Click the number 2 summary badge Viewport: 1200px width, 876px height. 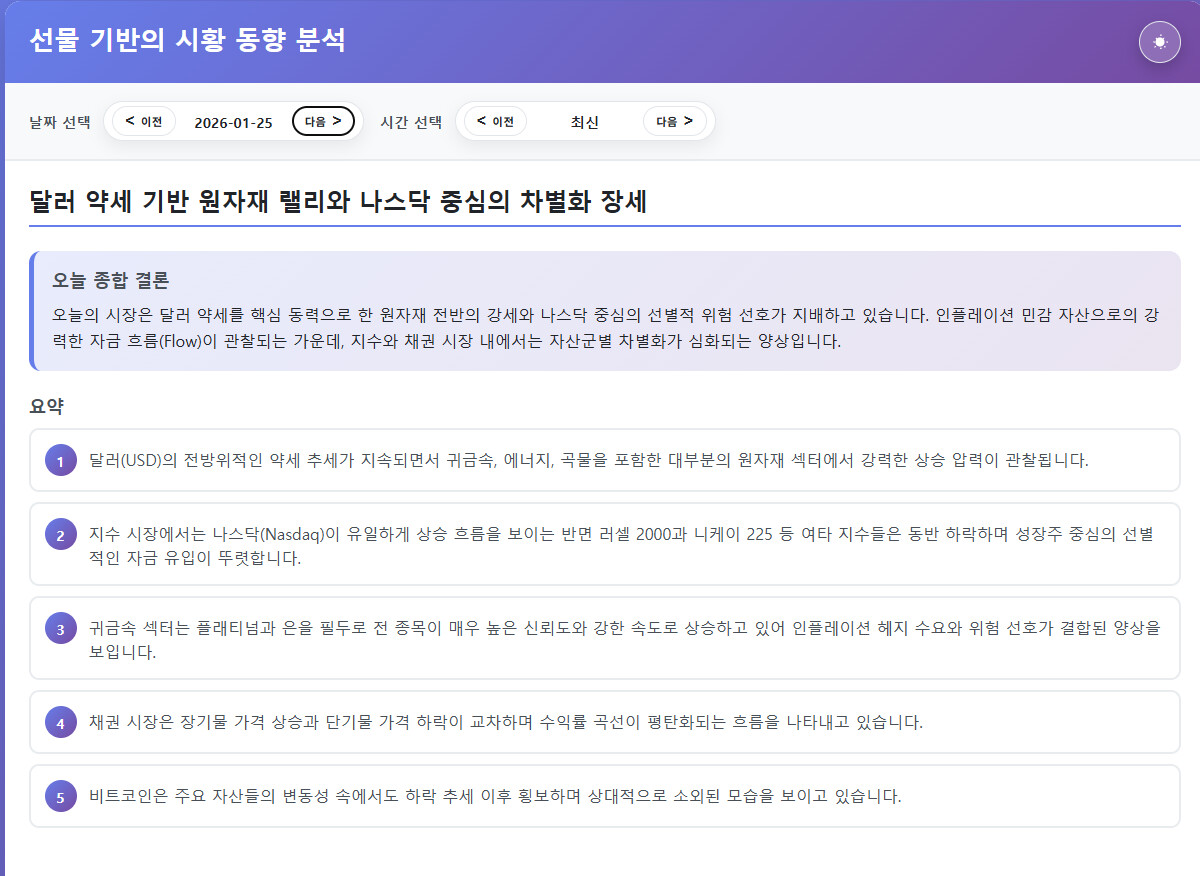[60, 535]
